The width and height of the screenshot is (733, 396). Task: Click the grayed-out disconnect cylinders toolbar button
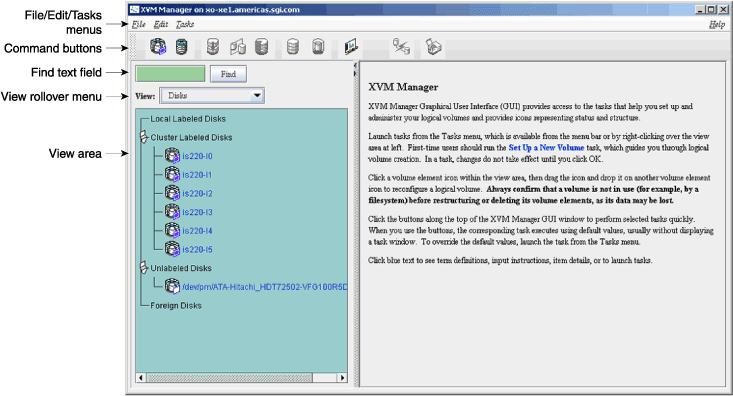(x=401, y=47)
